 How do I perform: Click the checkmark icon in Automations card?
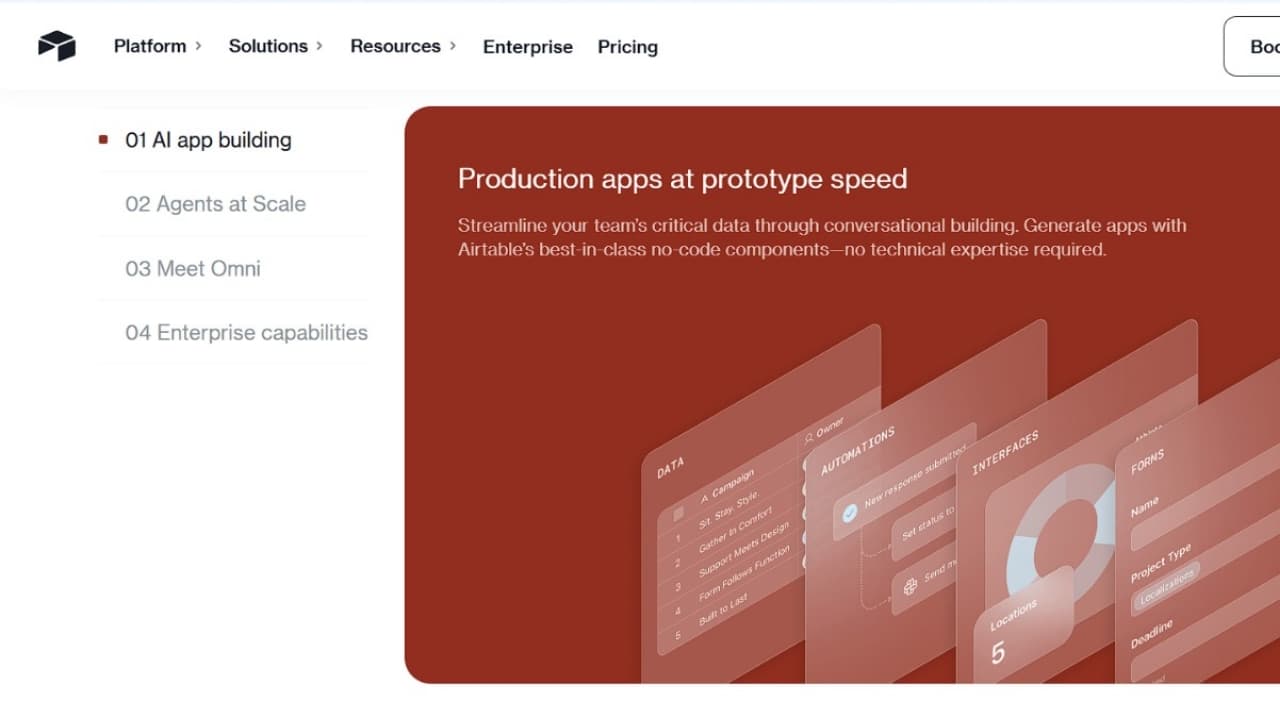850,513
